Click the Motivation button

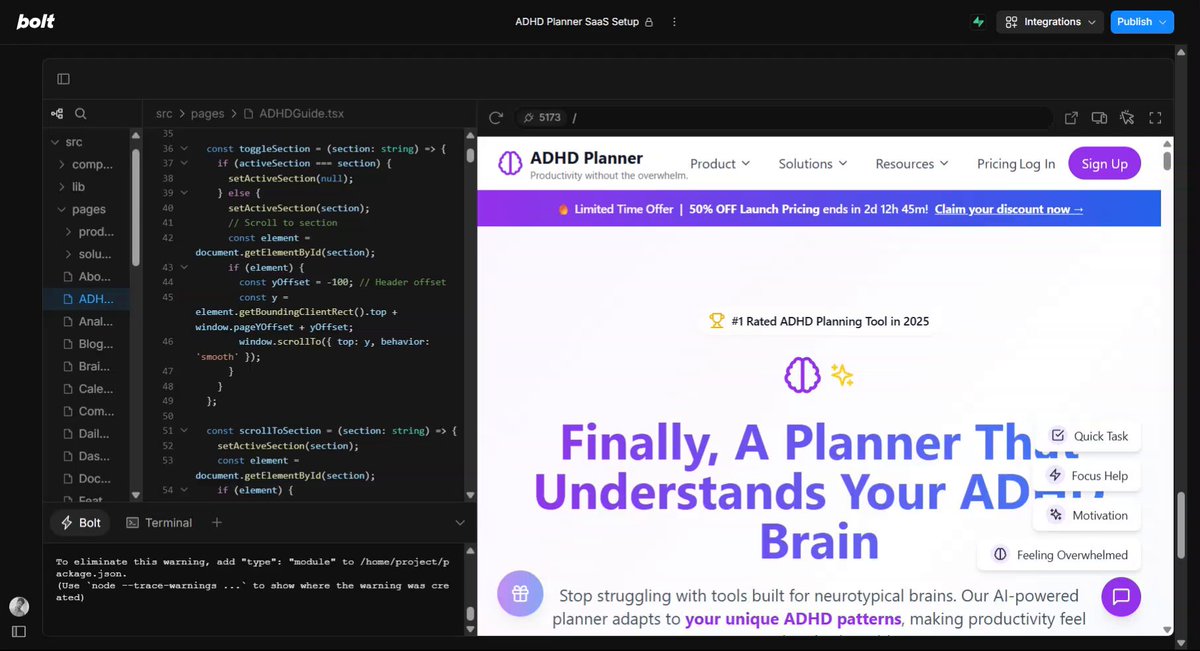(1089, 515)
